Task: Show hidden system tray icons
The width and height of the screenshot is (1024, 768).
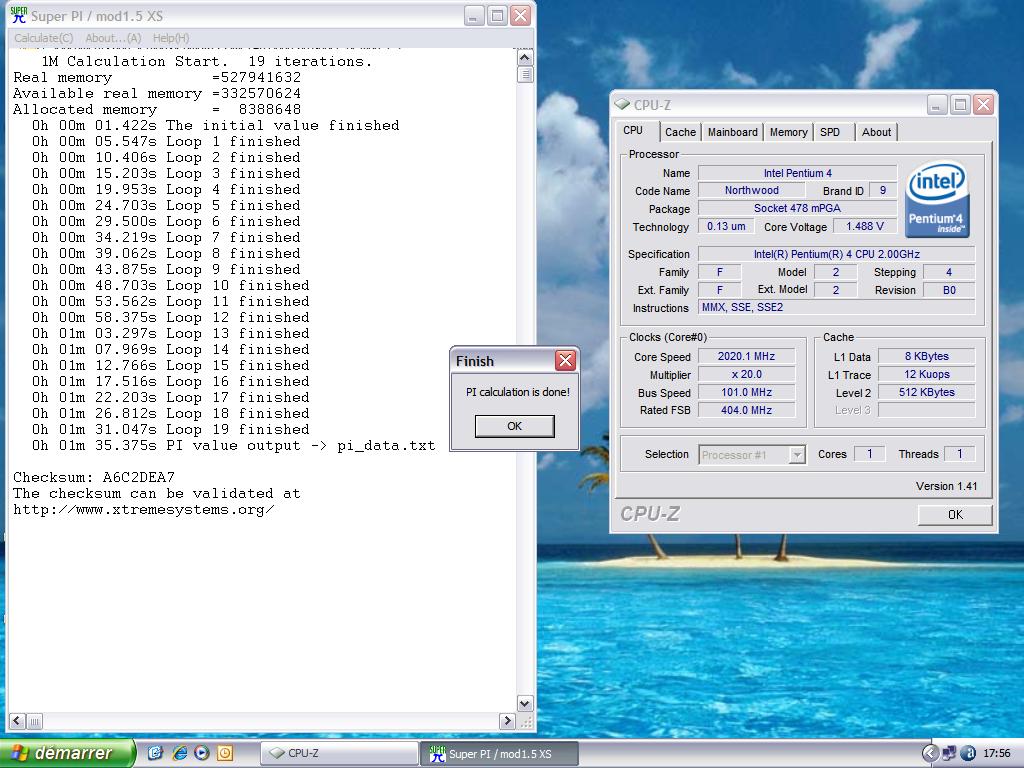Action: 930,753
